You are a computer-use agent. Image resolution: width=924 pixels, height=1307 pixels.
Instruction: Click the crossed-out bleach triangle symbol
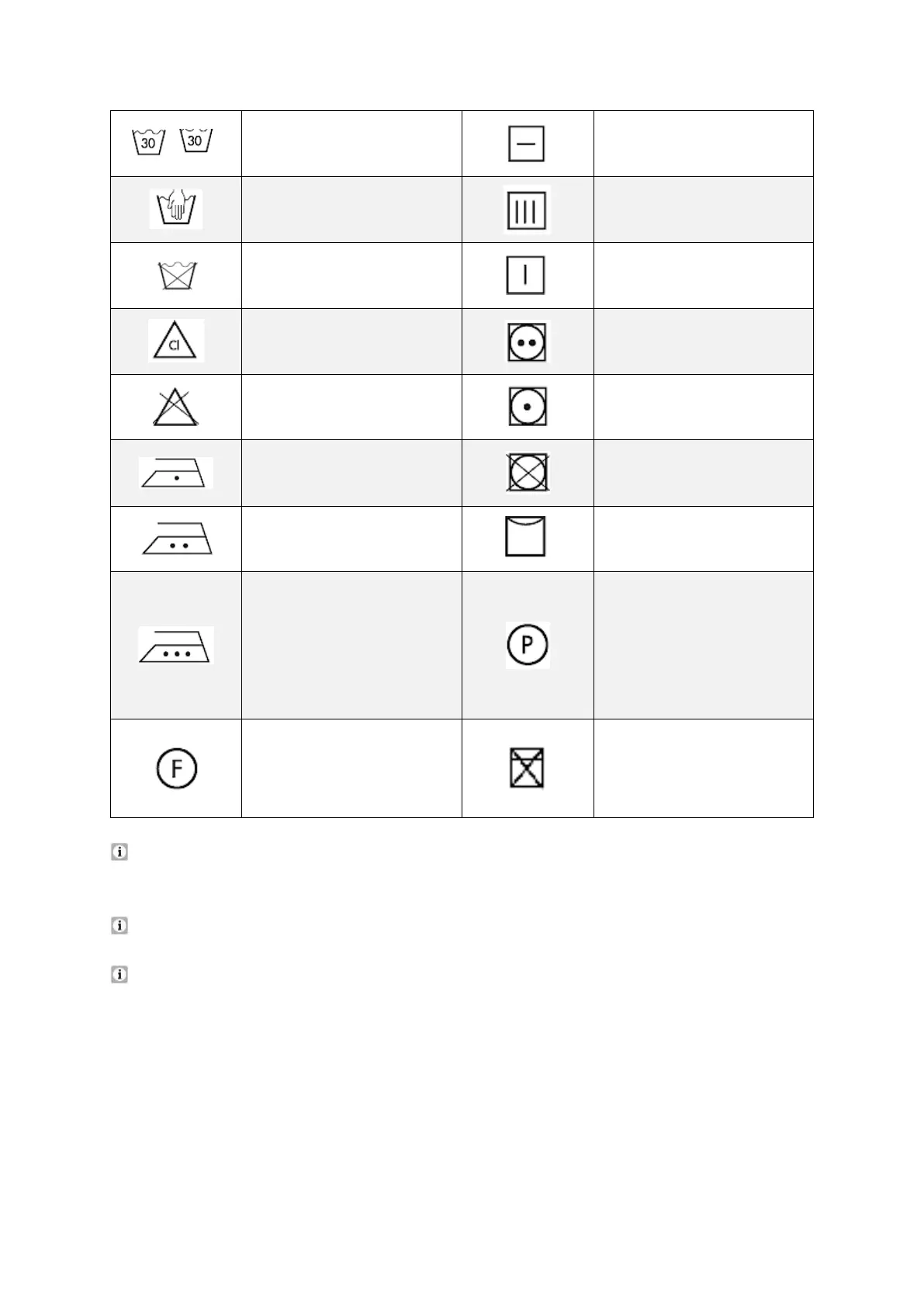click(176, 407)
